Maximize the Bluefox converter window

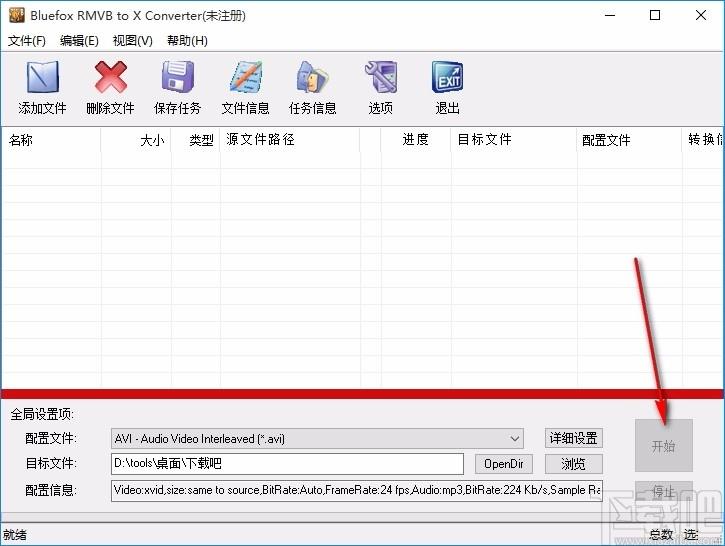click(x=655, y=15)
